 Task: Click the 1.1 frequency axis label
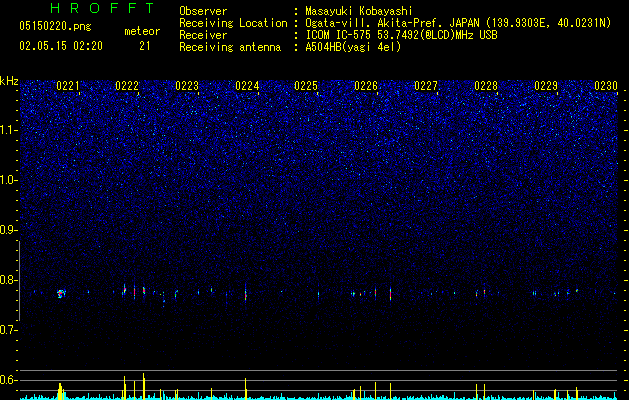tap(9, 130)
